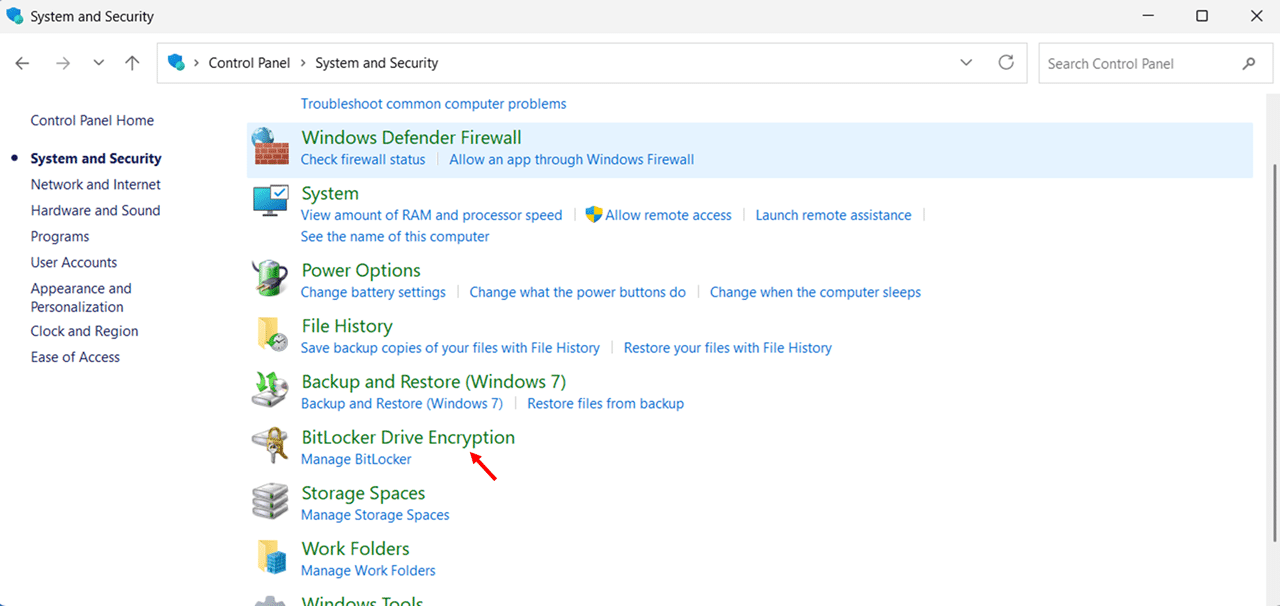Screen dimensions: 1280x606
Task: Expand the address bar history dropdown
Action: click(966, 63)
